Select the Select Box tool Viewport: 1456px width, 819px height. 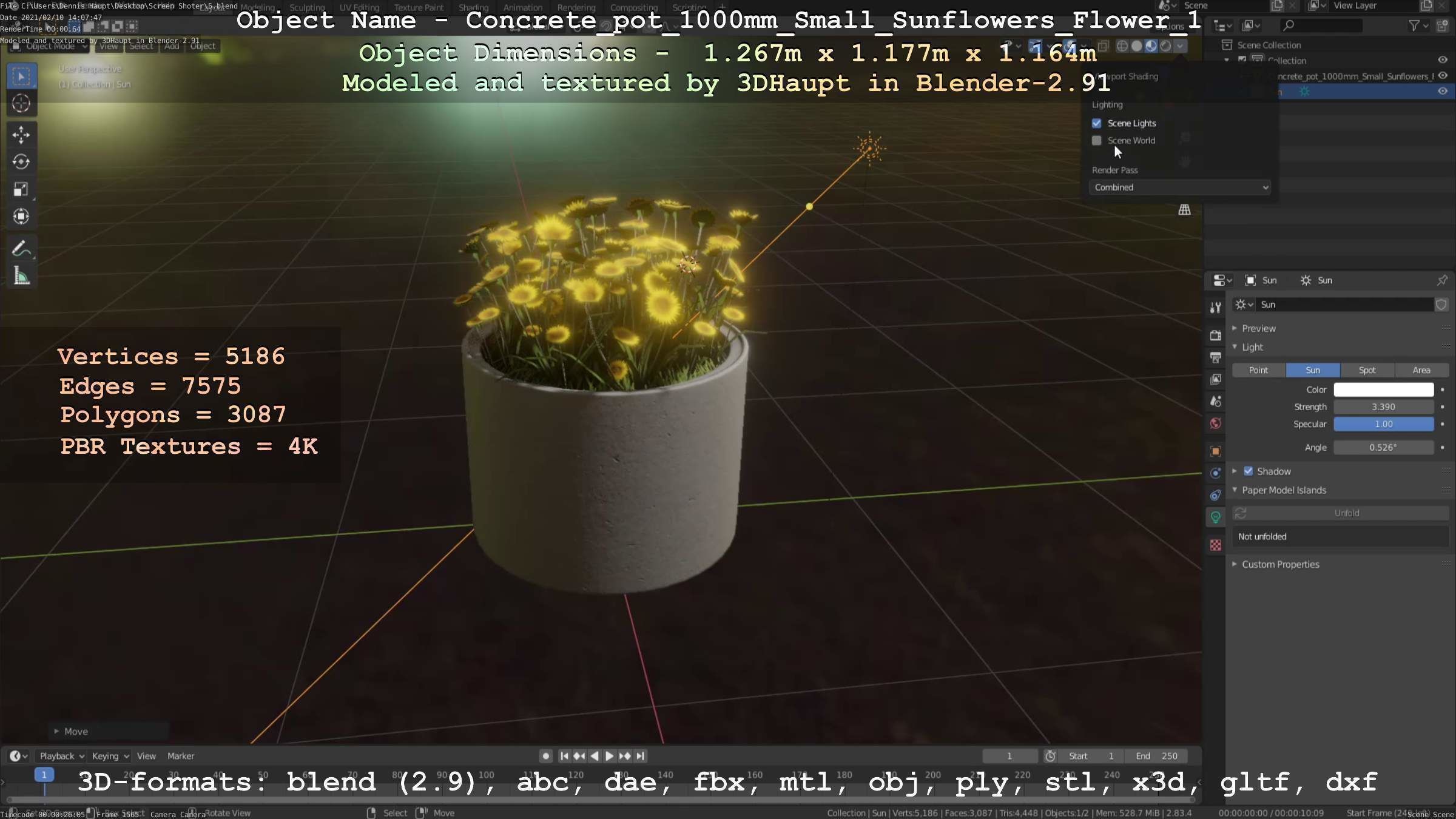(21, 76)
